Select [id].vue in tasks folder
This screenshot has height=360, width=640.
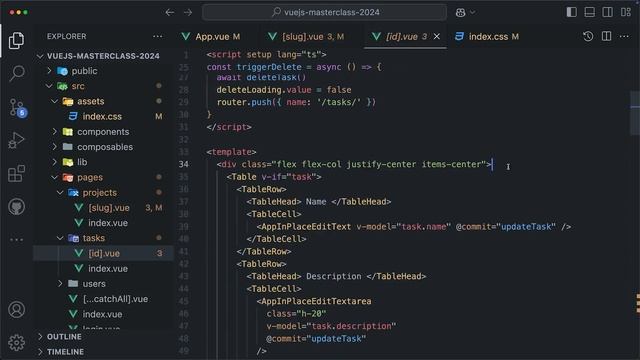pos(103,253)
